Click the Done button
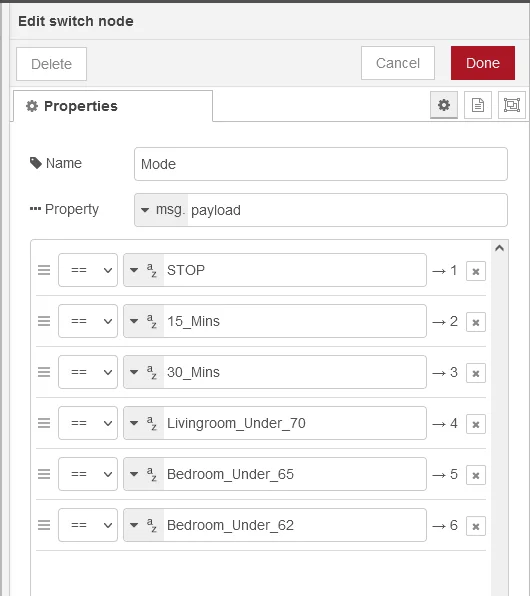The height and width of the screenshot is (596, 530). point(483,63)
